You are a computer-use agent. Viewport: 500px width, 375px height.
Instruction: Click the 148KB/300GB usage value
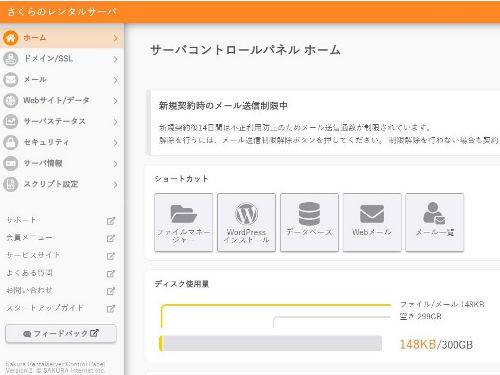436,344
